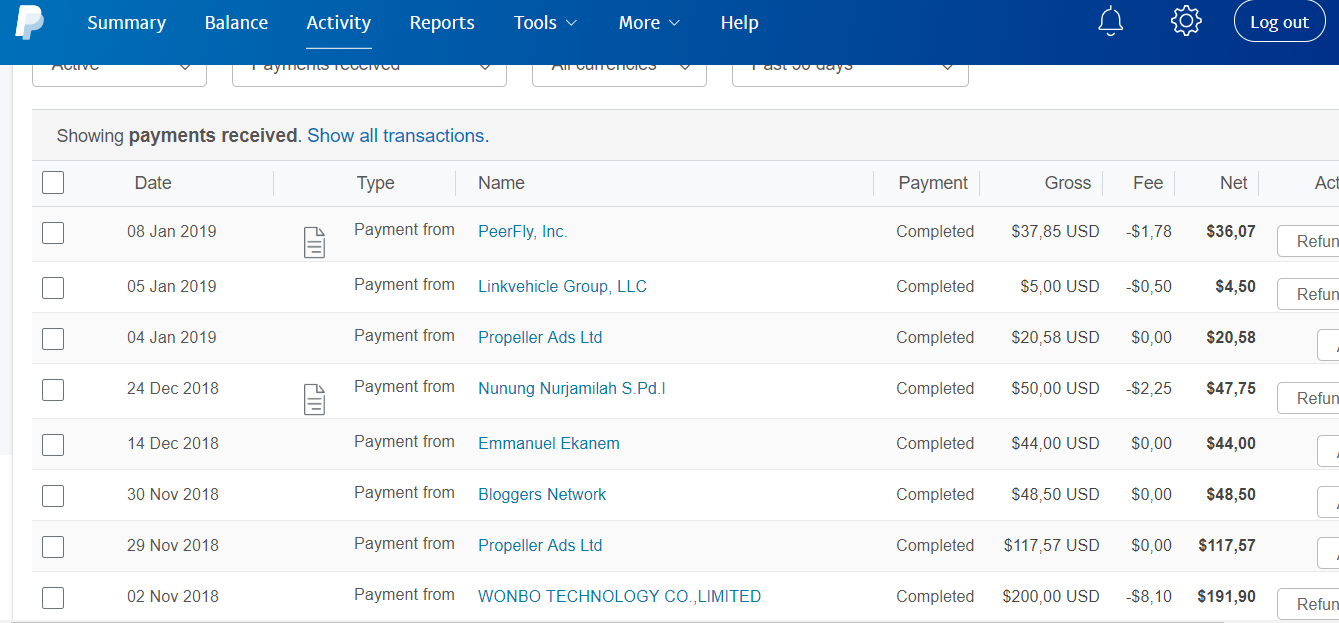
Task: Click the Name column header
Action: (501, 183)
